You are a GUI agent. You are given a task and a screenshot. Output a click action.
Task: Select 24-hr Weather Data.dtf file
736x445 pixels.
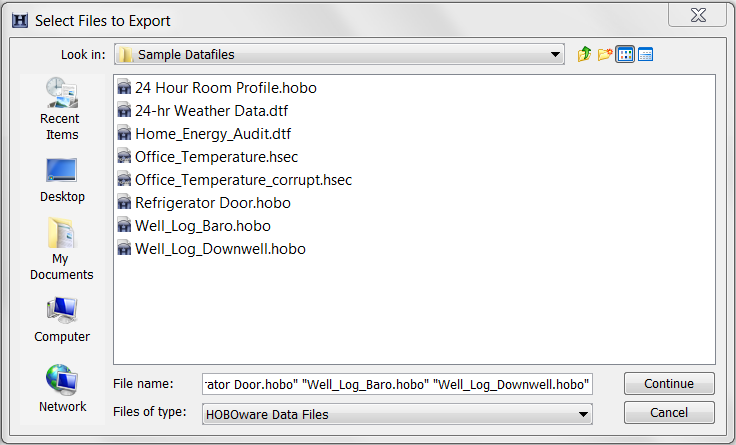215,111
